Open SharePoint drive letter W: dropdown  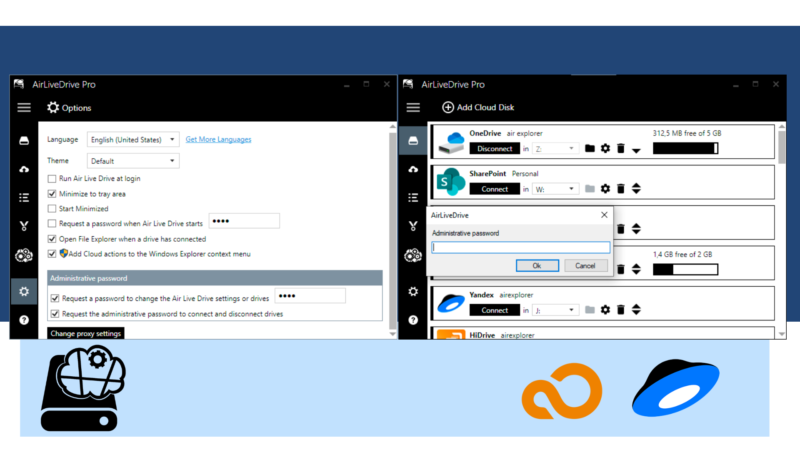(555, 189)
